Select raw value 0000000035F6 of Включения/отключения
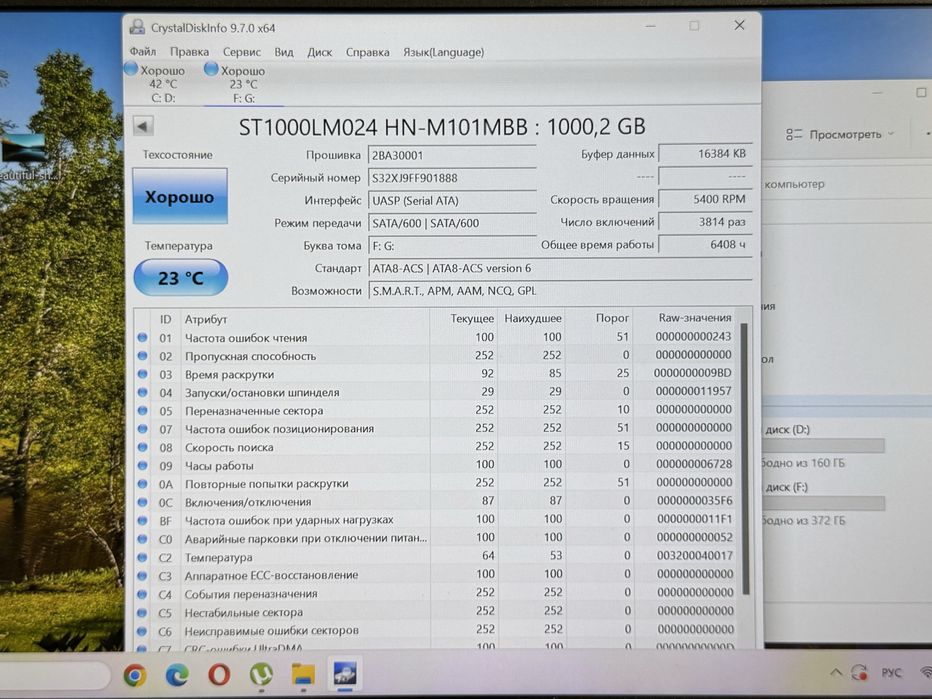This screenshot has width=932, height=699. [x=695, y=500]
